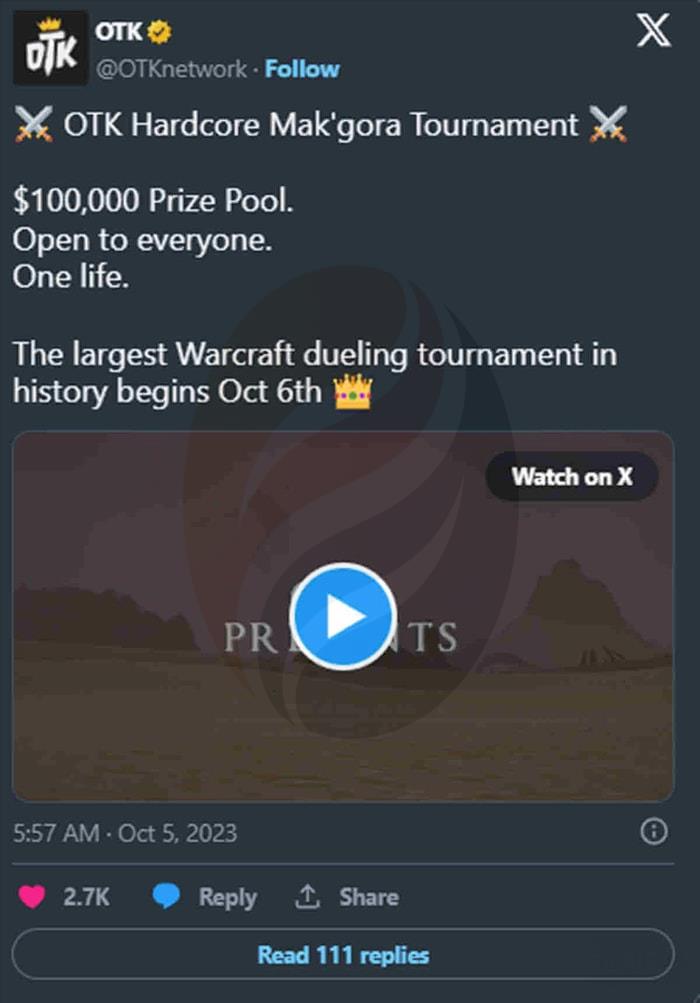The height and width of the screenshot is (1003, 700).
Task: Click the 2.7K likes count
Action: click(86, 897)
